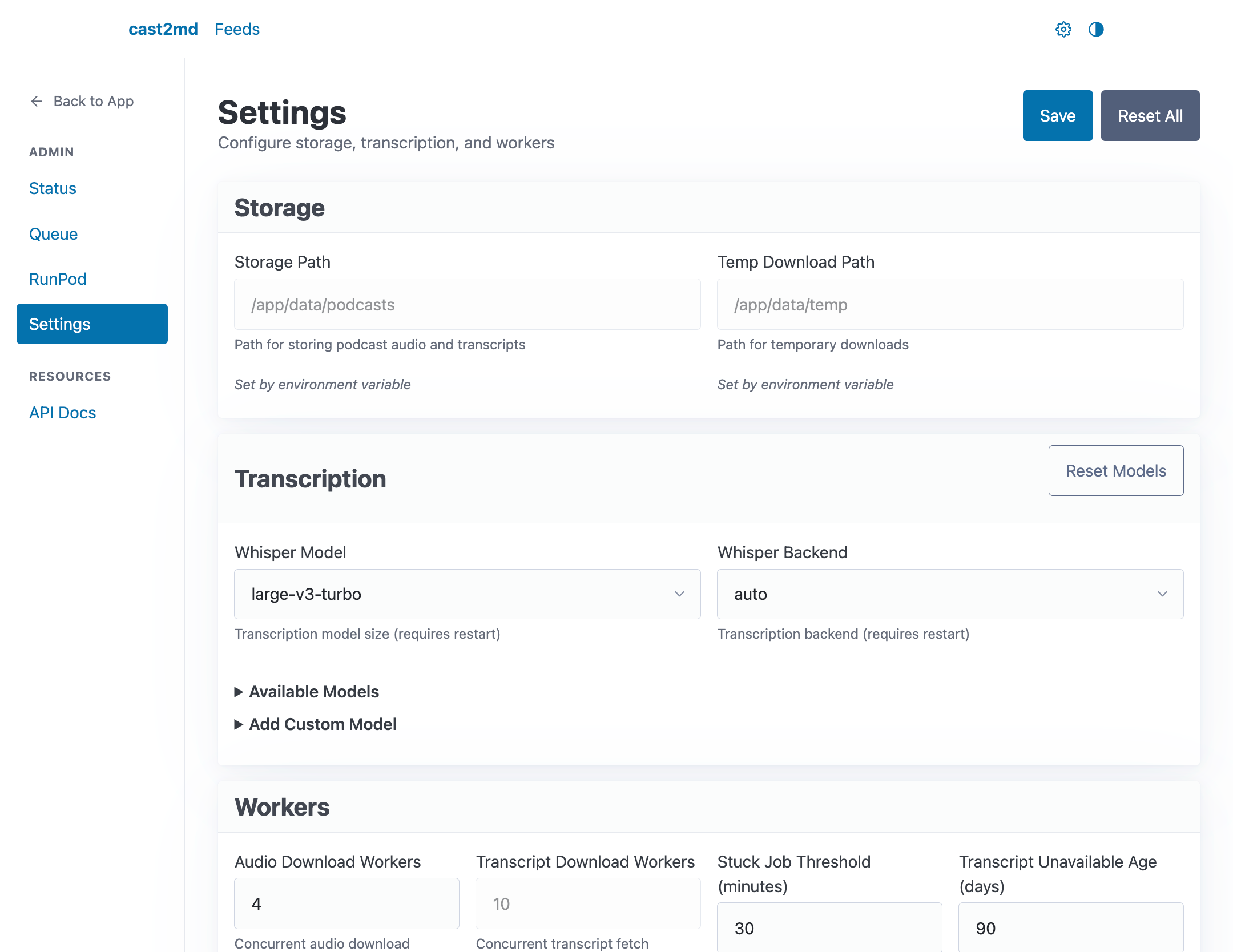Click the Stuck Job Threshold input

coord(829,927)
